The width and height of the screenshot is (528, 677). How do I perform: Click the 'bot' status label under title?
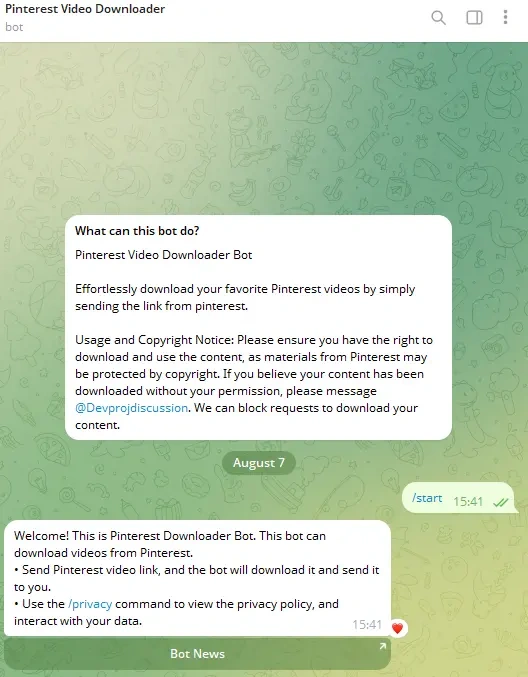pos(14,27)
